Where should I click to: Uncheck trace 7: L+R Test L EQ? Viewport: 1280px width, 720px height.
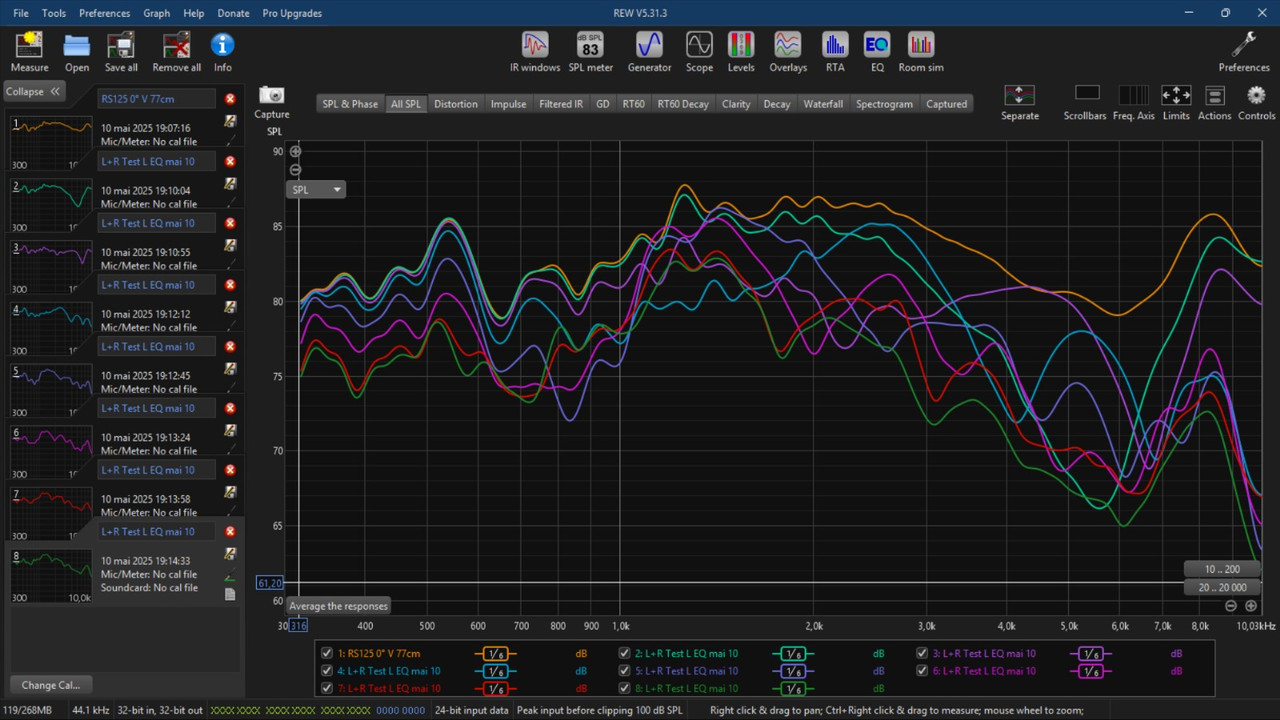click(326, 689)
